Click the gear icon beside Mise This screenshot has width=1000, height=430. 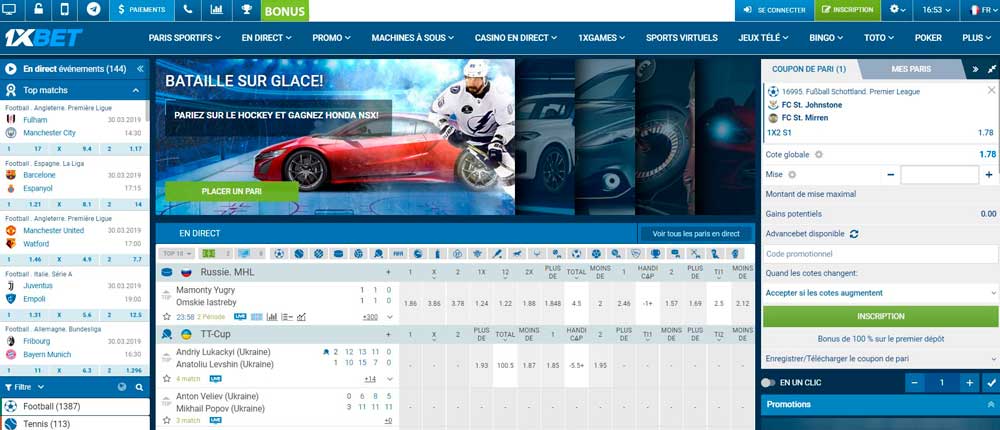[x=792, y=174]
